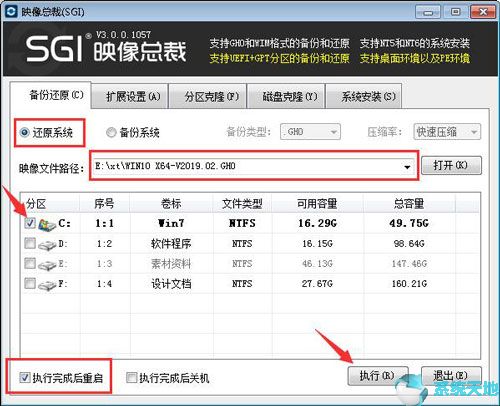This screenshot has height=406, width=500.
Task: Open the 备份类型 .GHO dropdown
Action: [310, 132]
